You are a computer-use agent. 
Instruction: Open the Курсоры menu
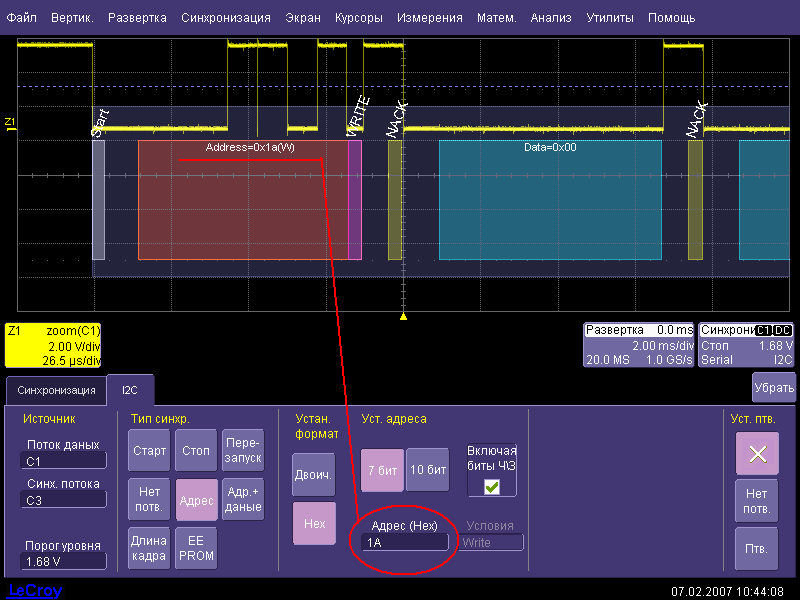click(357, 18)
